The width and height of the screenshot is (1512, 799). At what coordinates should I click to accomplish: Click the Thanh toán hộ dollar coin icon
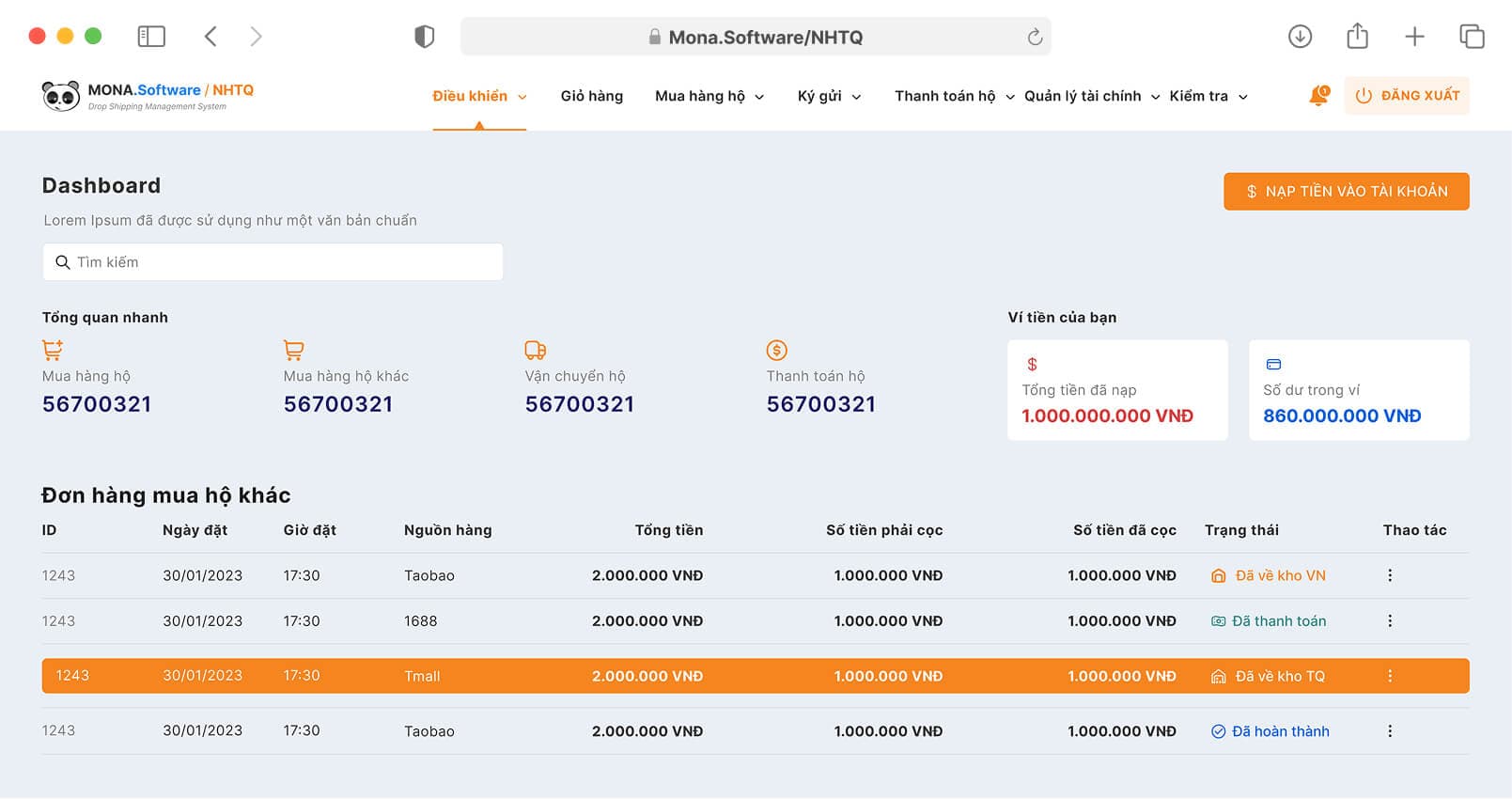(x=776, y=350)
